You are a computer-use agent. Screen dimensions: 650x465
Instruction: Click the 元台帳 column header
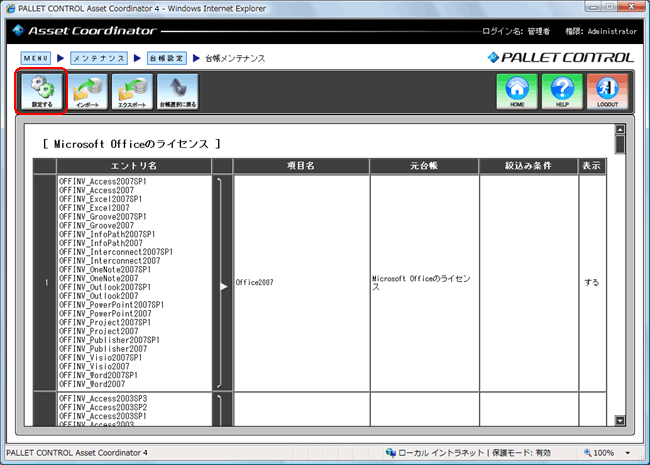[x=424, y=166]
